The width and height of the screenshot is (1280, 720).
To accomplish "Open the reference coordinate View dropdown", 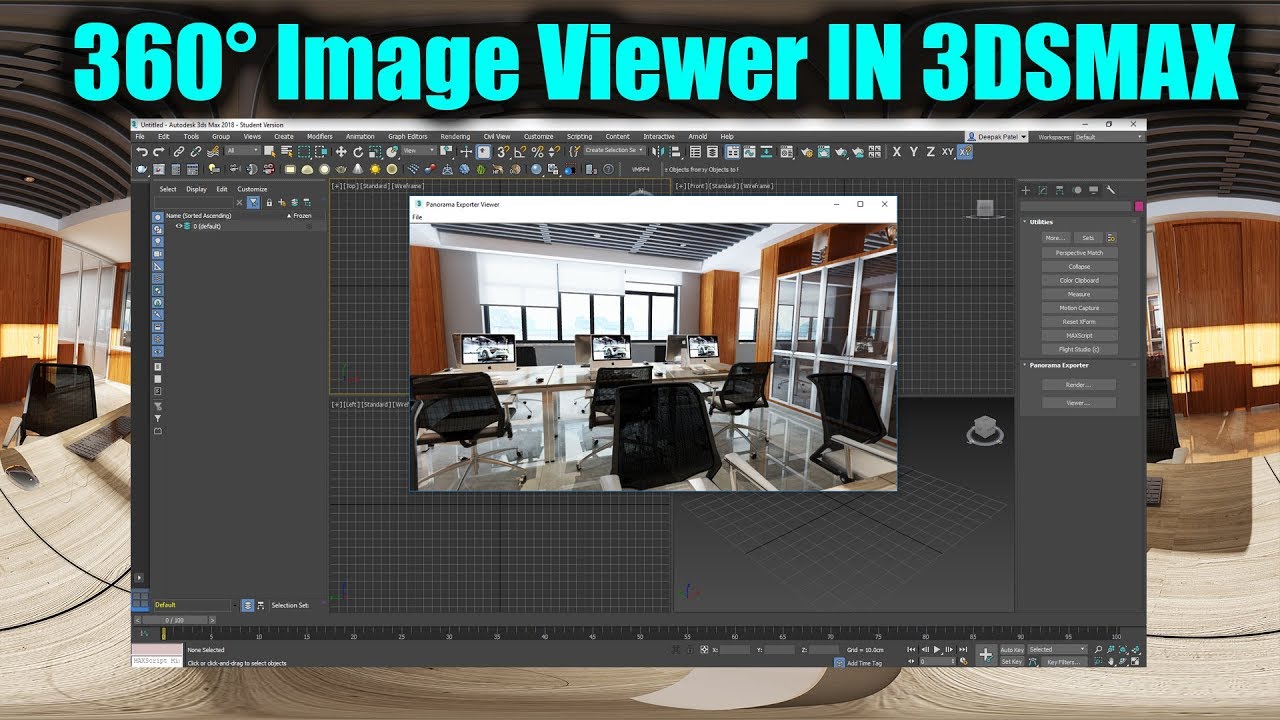I will [419, 151].
